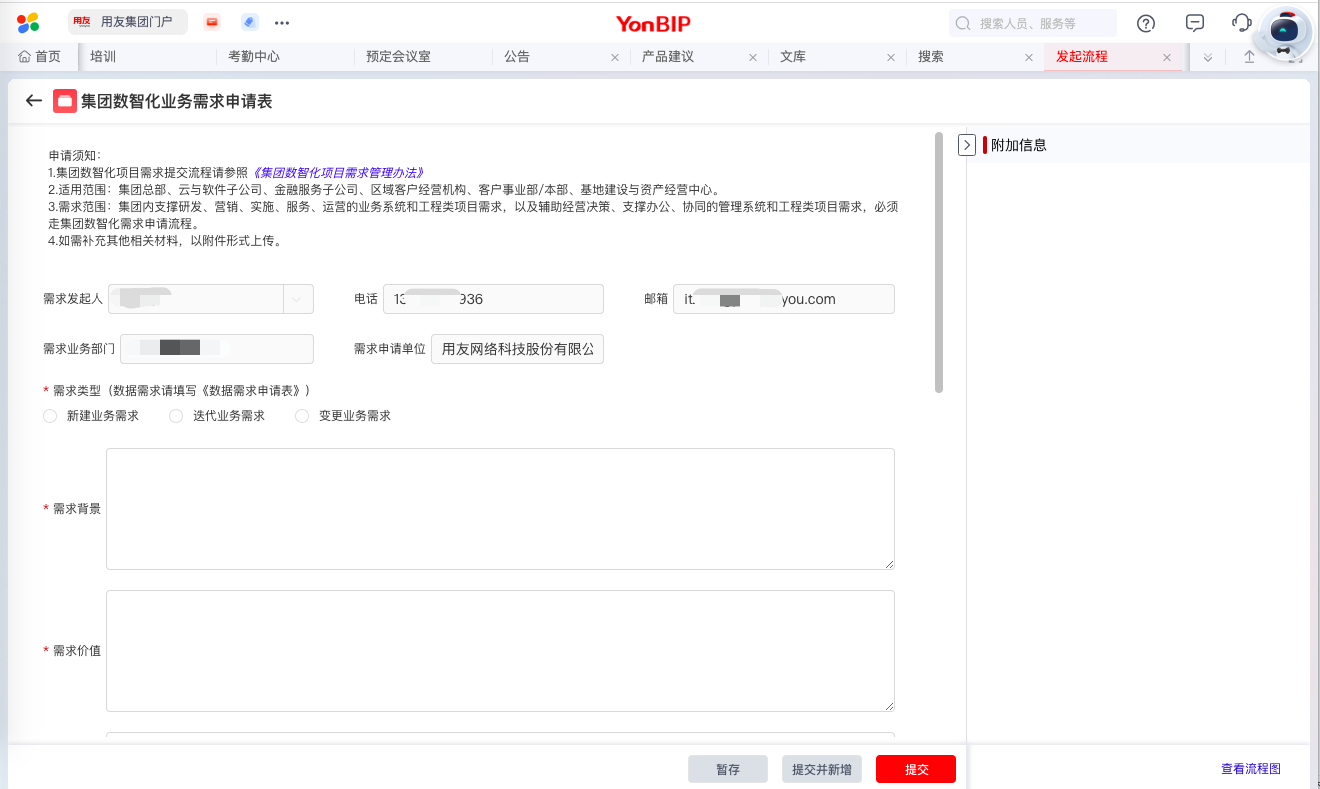Collapse the 附加信息 side panel
Viewport: 1320px width, 789px height.
pyautogui.click(x=967, y=145)
